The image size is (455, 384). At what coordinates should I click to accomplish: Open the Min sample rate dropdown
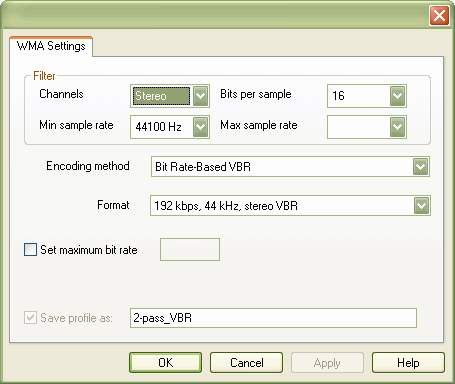pyautogui.click(x=201, y=127)
